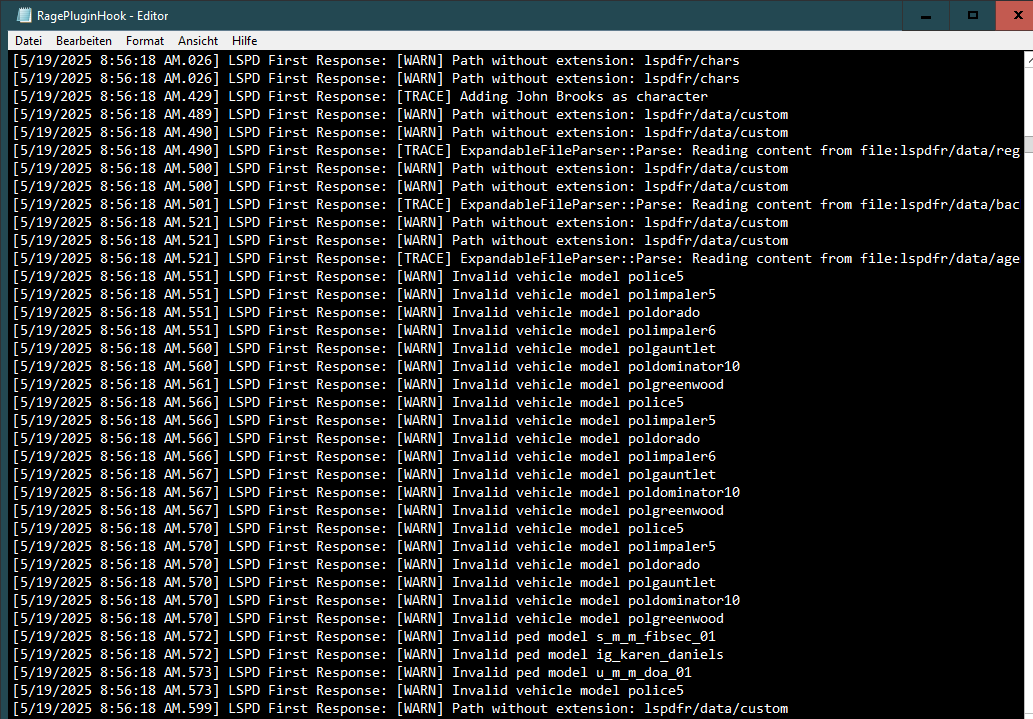Click the AM.489 'lspdfr/data/custom' line

click(x=400, y=114)
